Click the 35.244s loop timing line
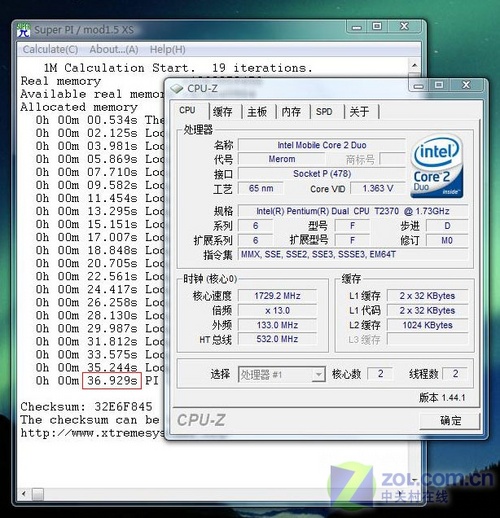This screenshot has width=500, height=518. tap(100, 368)
